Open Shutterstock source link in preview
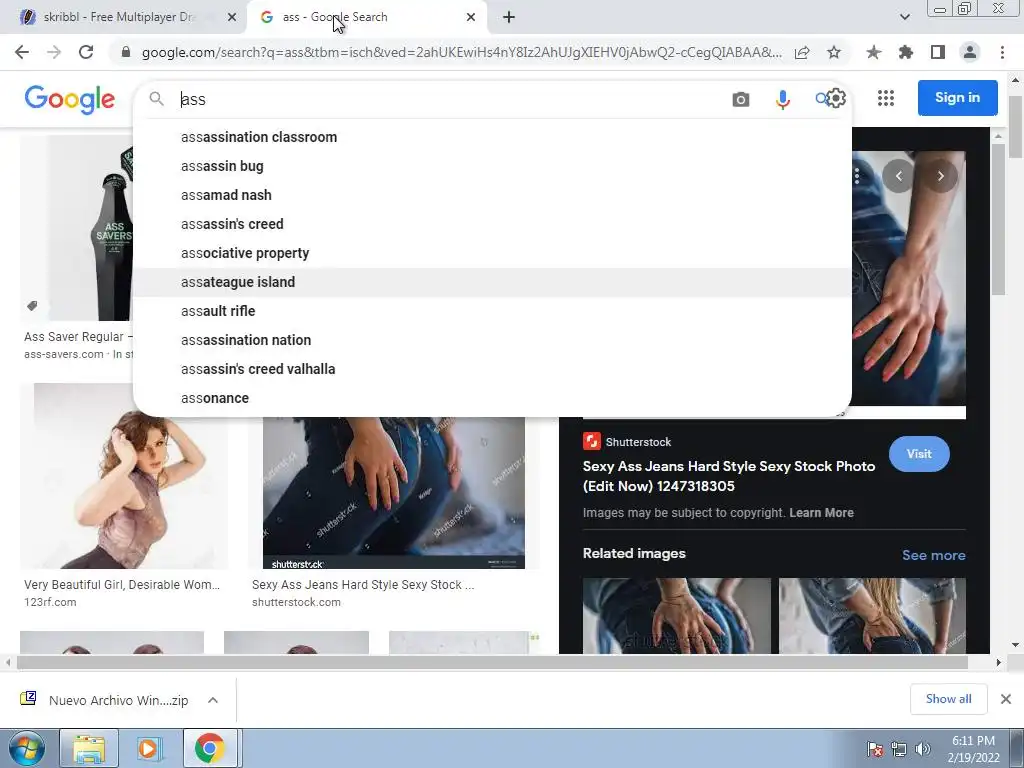Screen dimensions: 1024x768 [627, 442]
